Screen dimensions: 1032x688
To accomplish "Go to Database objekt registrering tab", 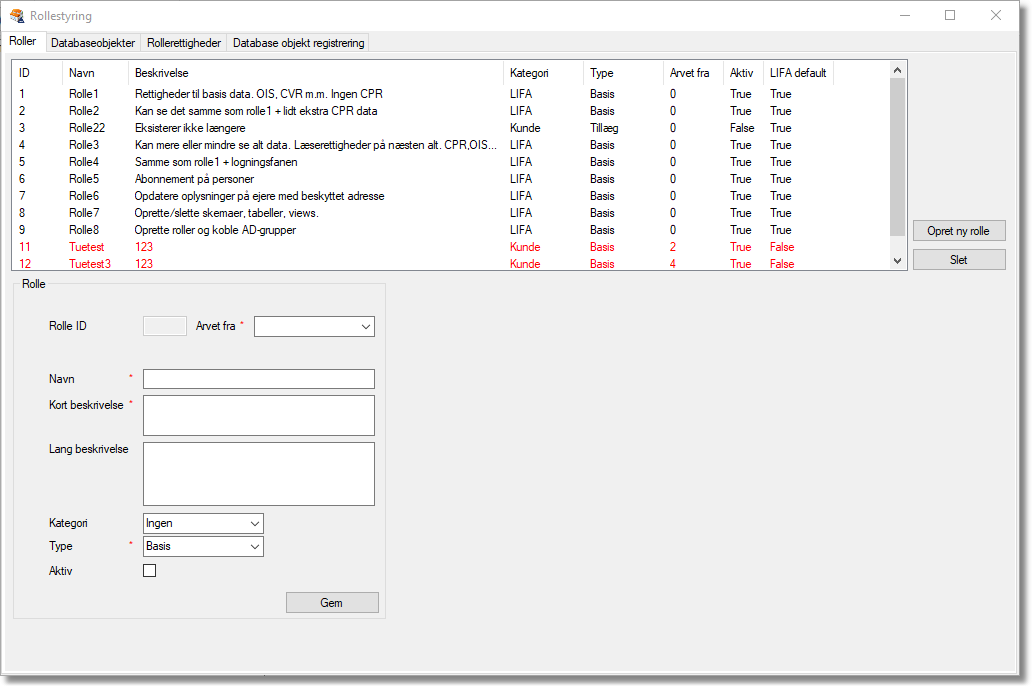I will point(299,43).
